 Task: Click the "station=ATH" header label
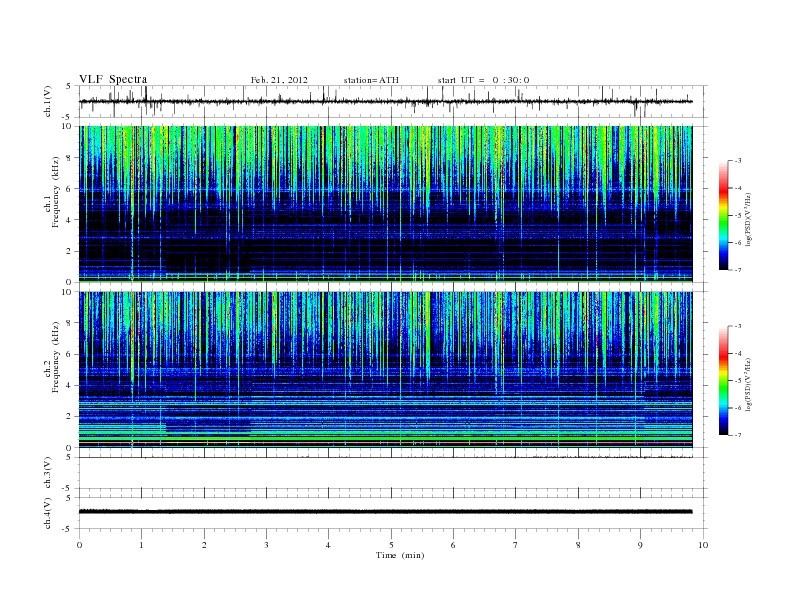tap(371, 80)
